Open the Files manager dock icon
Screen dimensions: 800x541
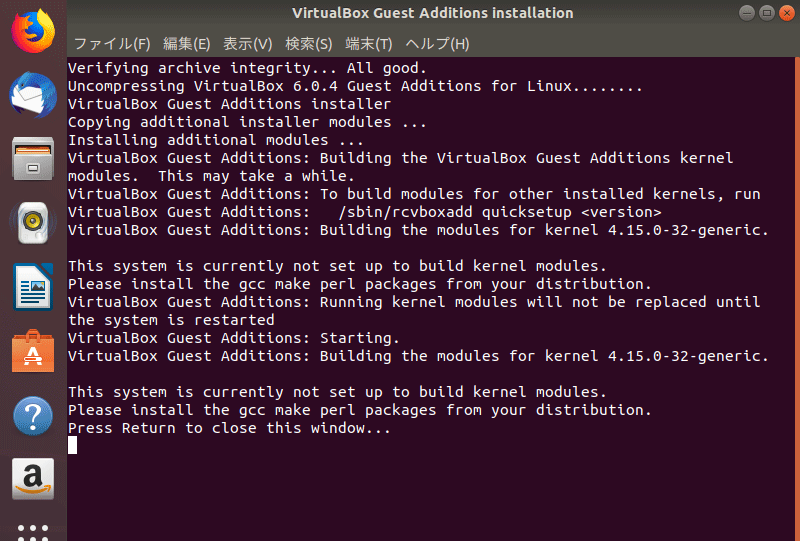(33, 159)
